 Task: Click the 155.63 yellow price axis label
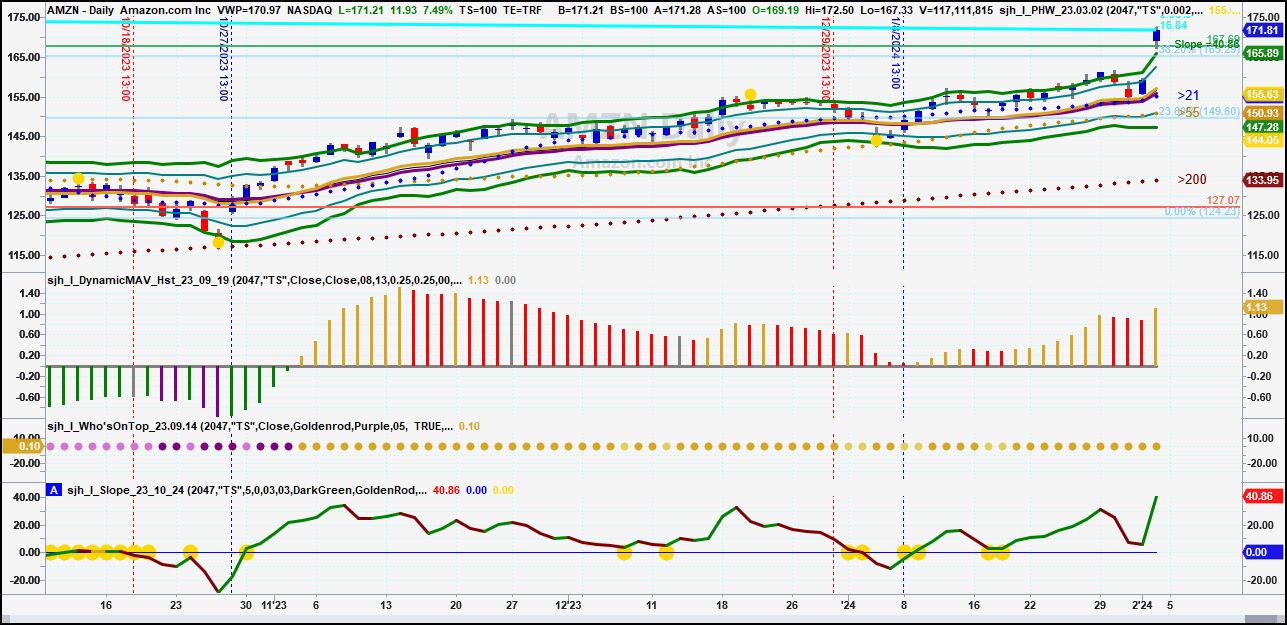coord(1263,94)
